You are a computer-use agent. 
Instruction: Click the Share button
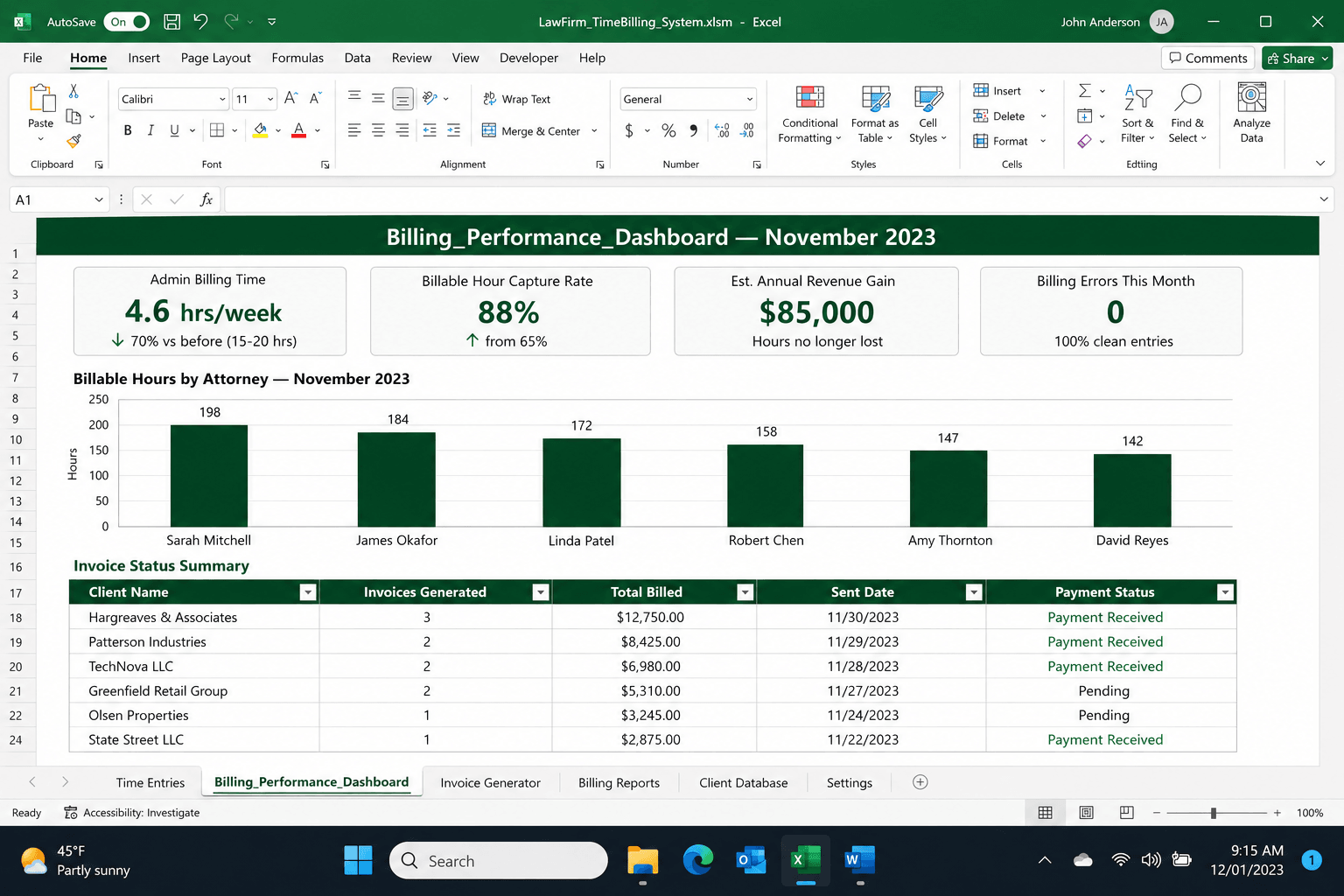coord(1297,58)
